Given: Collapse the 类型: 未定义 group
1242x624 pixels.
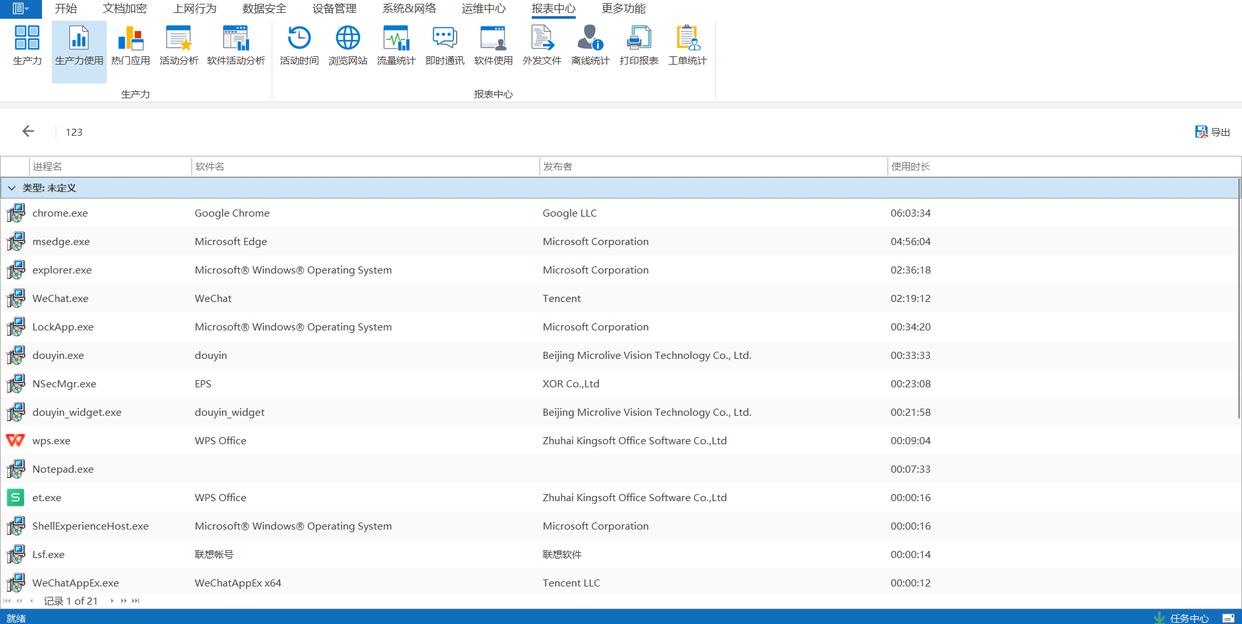Looking at the screenshot, I should tap(12, 188).
